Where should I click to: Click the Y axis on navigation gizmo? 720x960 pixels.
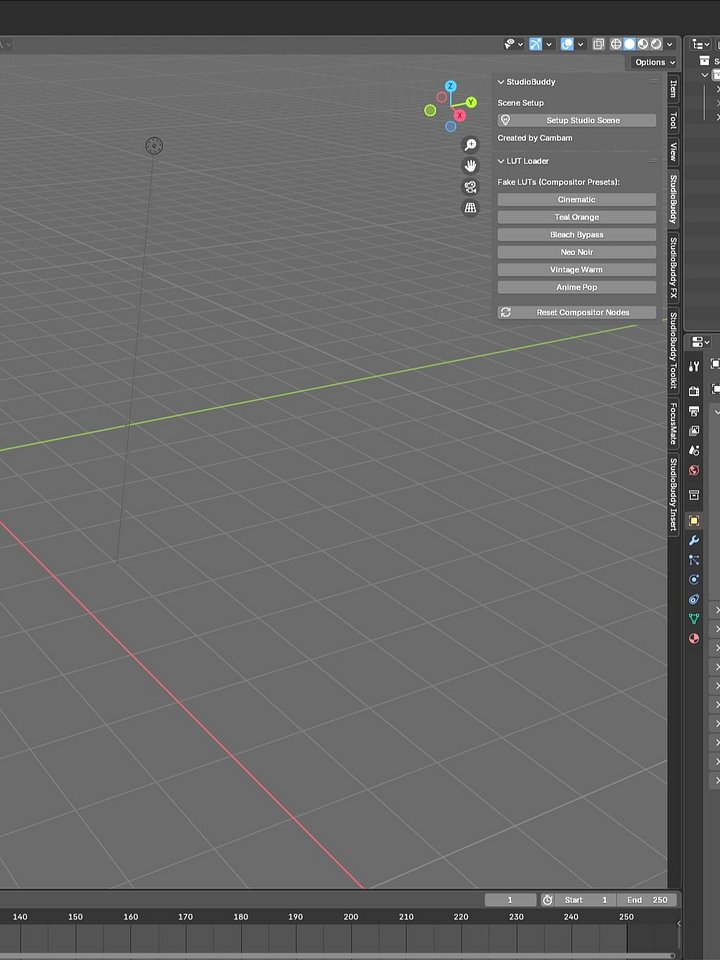tap(471, 102)
